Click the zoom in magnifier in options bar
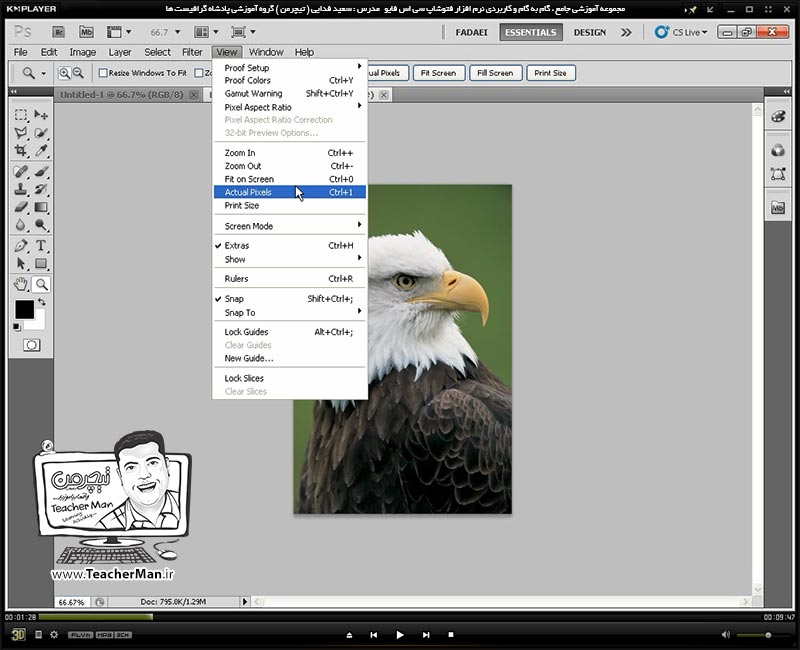The width and height of the screenshot is (800, 650). [x=64, y=73]
